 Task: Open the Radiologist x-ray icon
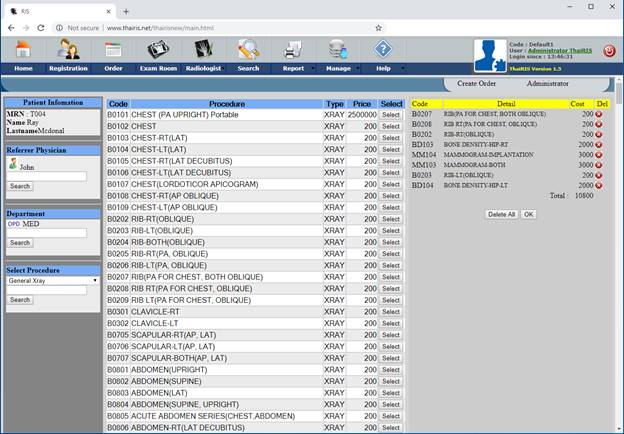click(203, 49)
